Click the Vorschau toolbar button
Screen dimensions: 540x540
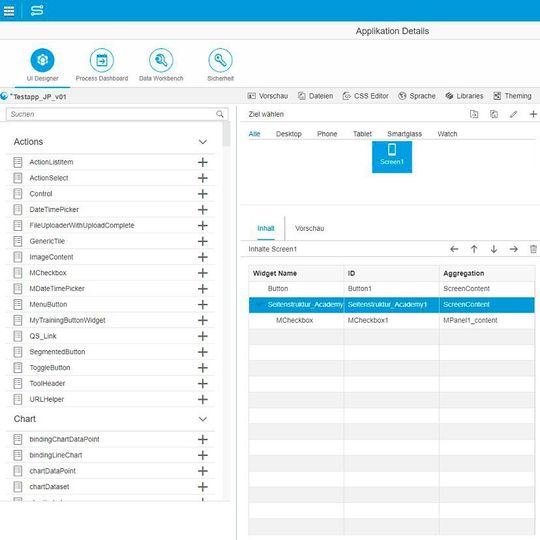coord(268,96)
